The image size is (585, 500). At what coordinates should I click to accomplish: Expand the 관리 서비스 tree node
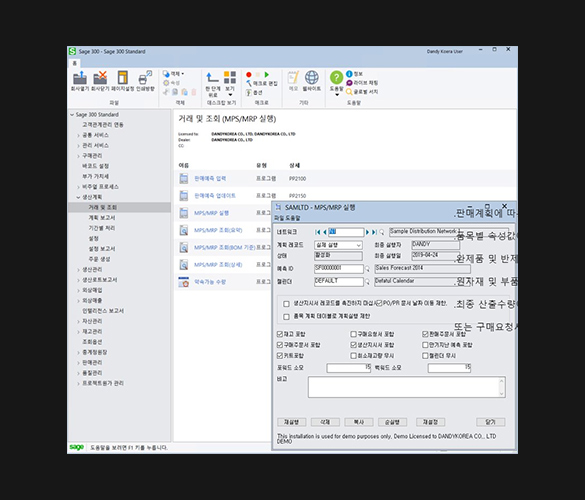pyautogui.click(x=78, y=146)
